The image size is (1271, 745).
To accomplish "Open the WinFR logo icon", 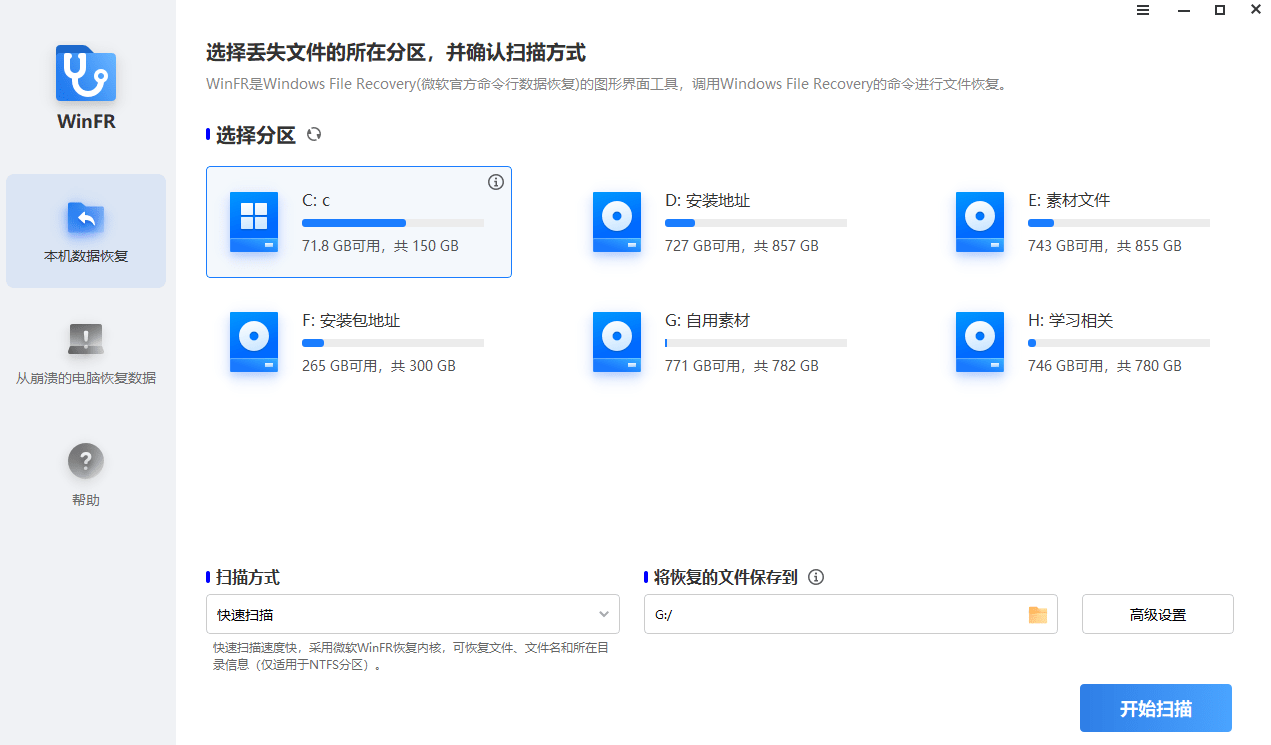I will pos(85,73).
